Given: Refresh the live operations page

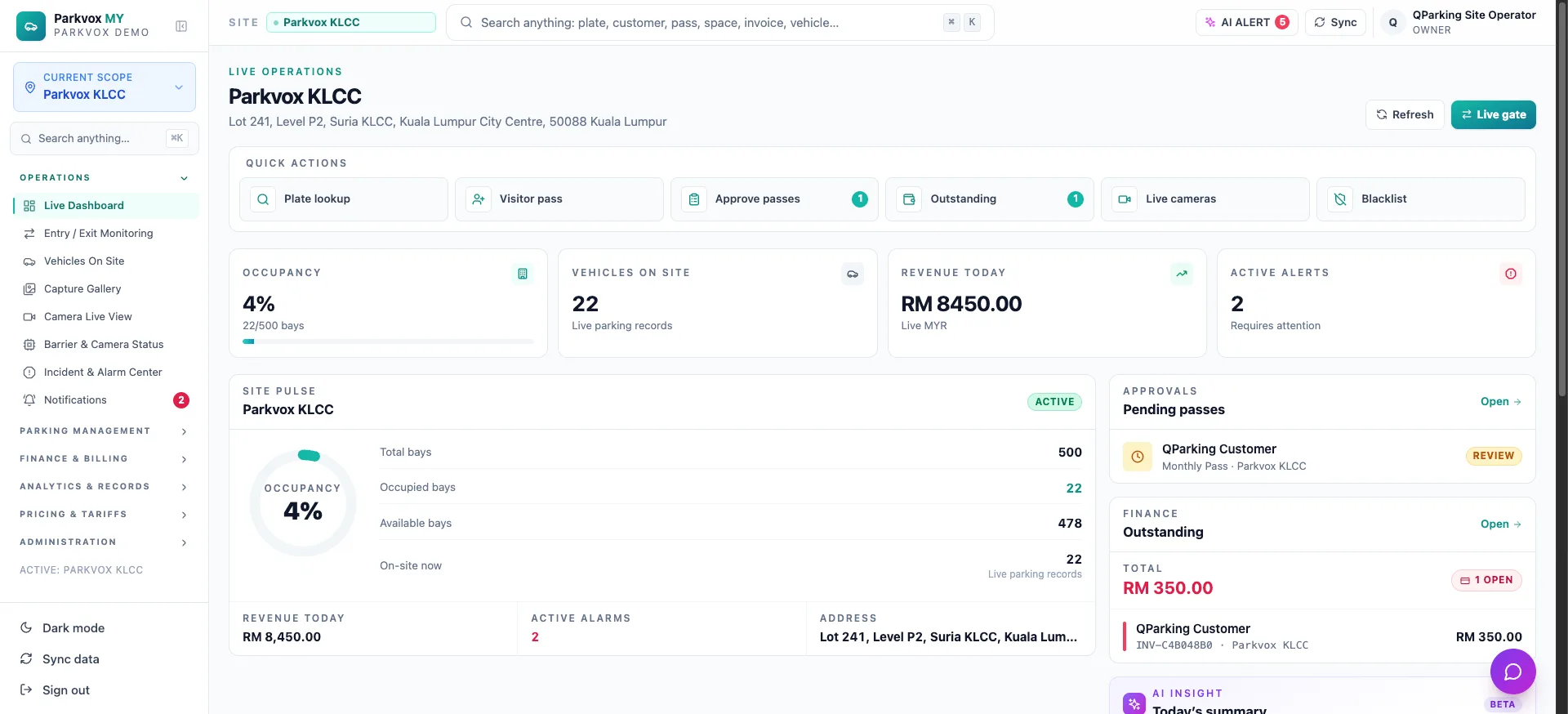Looking at the screenshot, I should point(1405,115).
